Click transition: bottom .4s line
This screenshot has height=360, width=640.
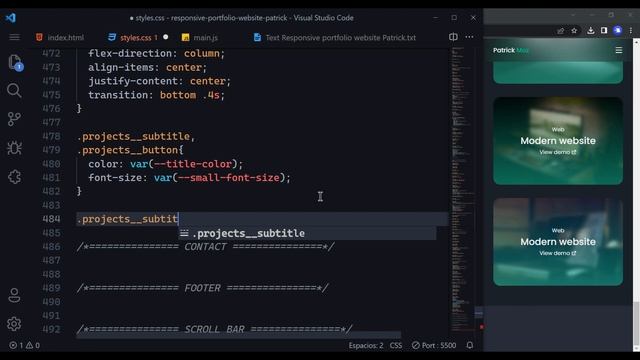click(x=157, y=95)
